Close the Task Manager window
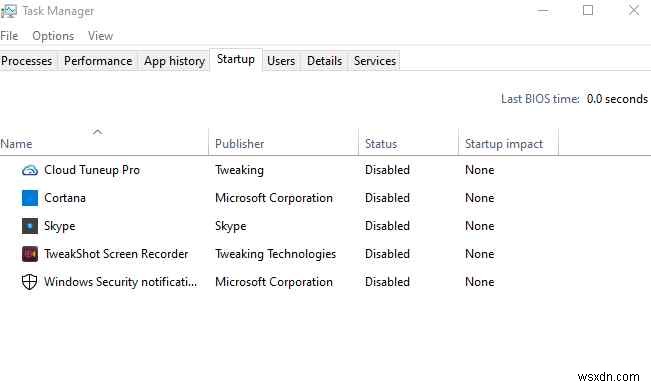651x387 pixels. 634,10
